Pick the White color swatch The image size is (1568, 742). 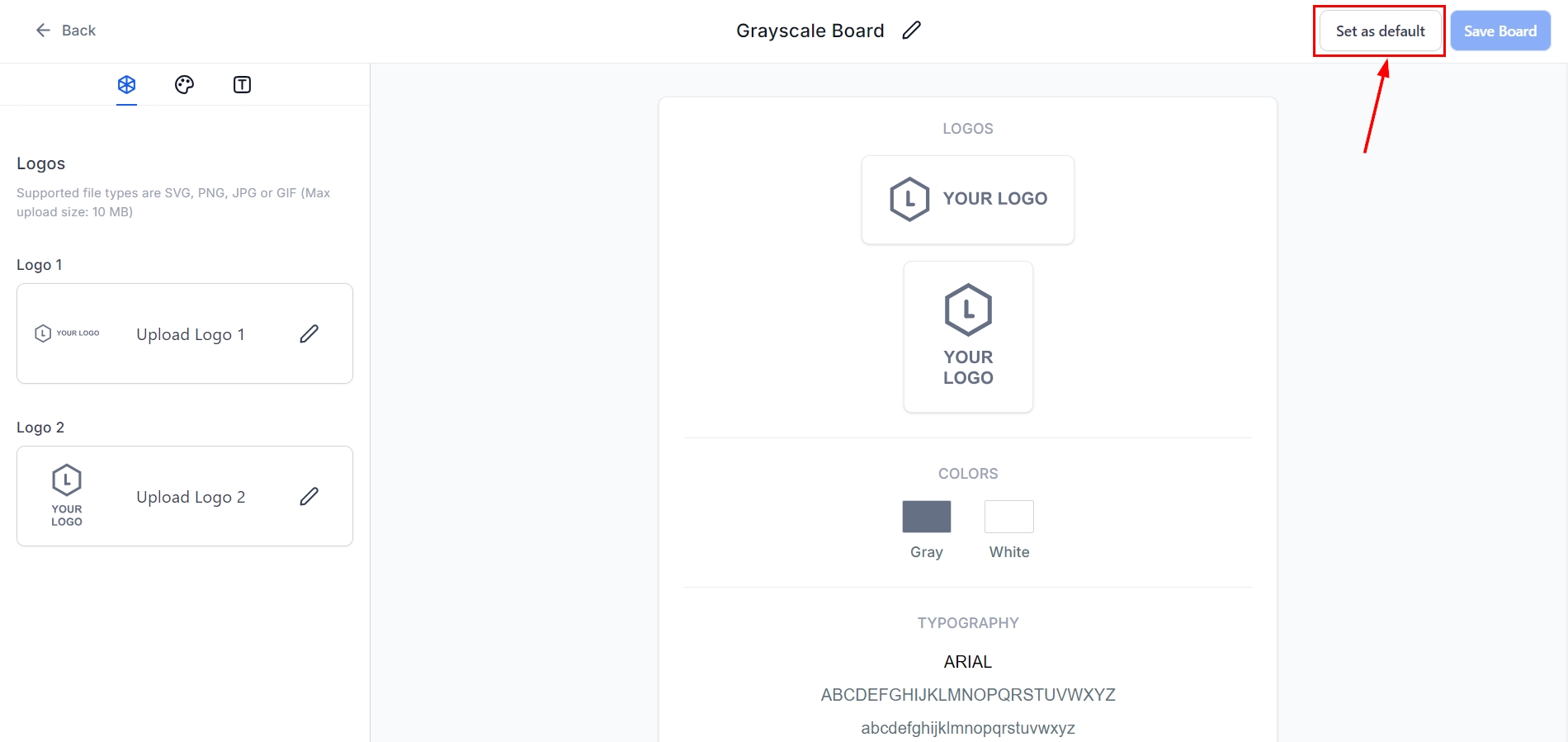(1009, 517)
